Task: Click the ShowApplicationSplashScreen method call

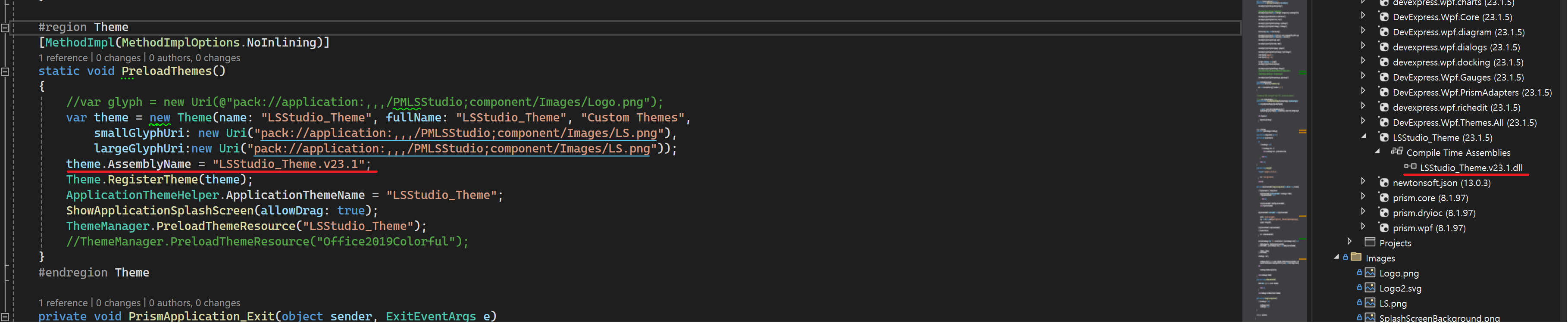Action: [160, 211]
